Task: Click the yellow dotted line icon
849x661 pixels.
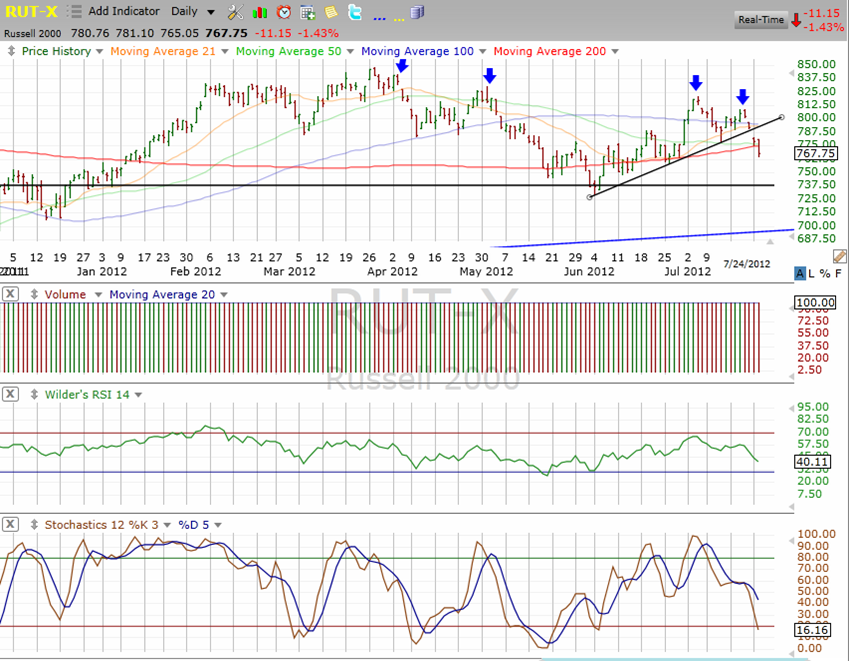Action: click(x=399, y=18)
